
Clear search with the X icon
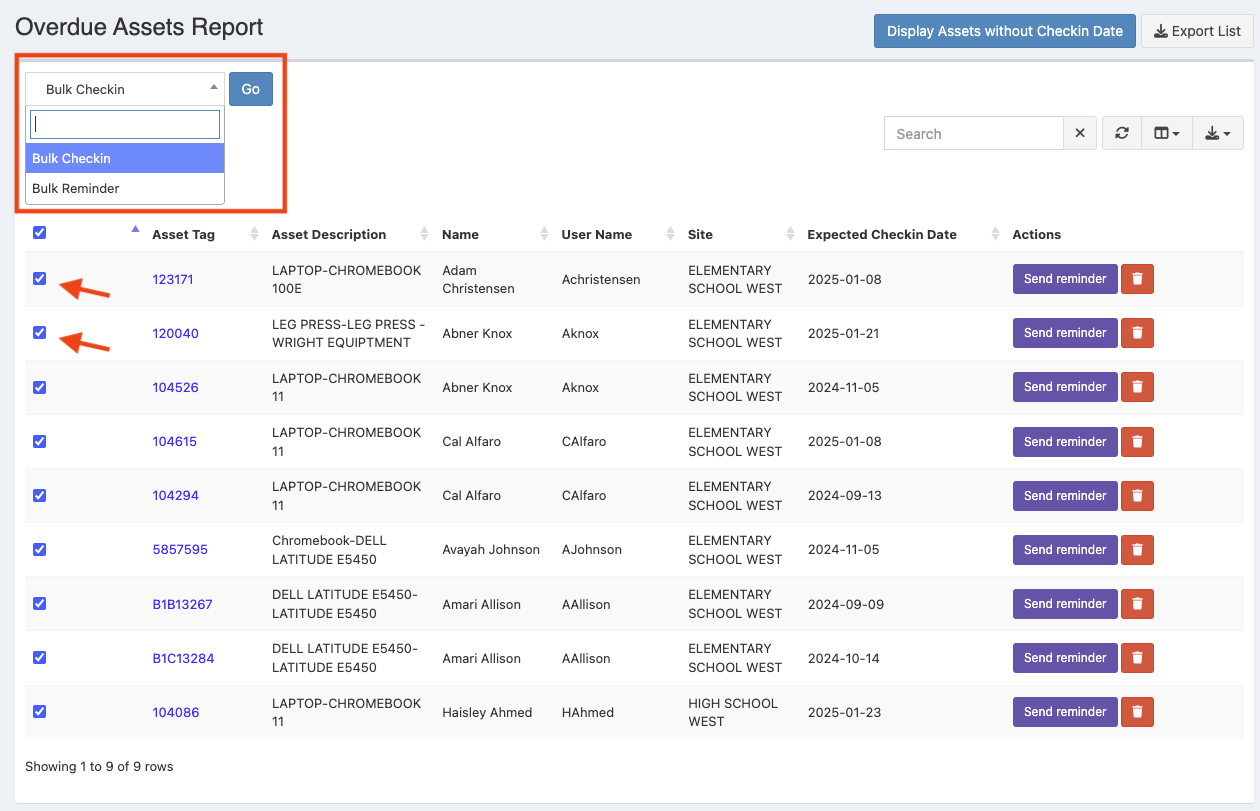click(1080, 133)
